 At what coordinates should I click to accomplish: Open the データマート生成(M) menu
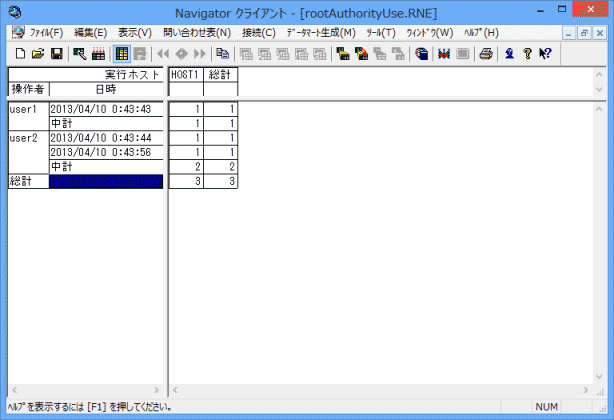pyautogui.click(x=320, y=33)
